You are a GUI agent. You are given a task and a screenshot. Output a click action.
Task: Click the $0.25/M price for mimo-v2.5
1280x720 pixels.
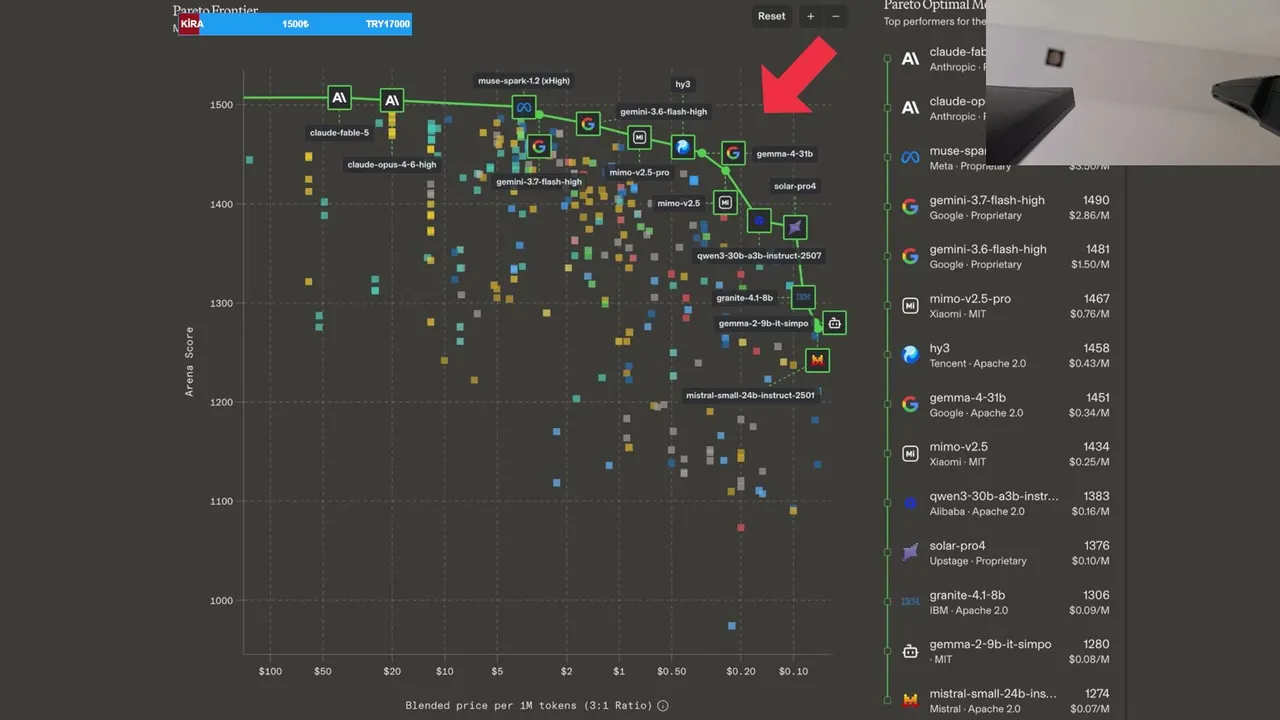pos(1089,462)
